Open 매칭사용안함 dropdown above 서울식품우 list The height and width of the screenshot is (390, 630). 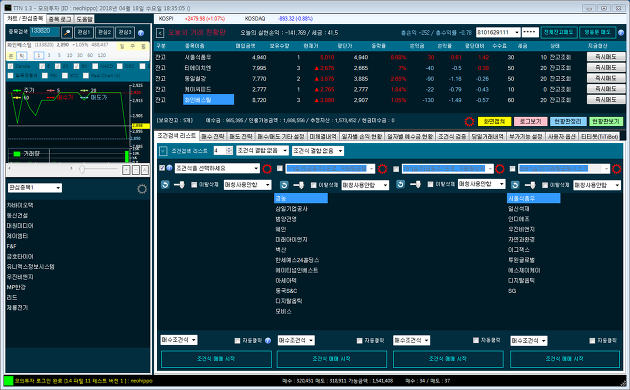597,185
